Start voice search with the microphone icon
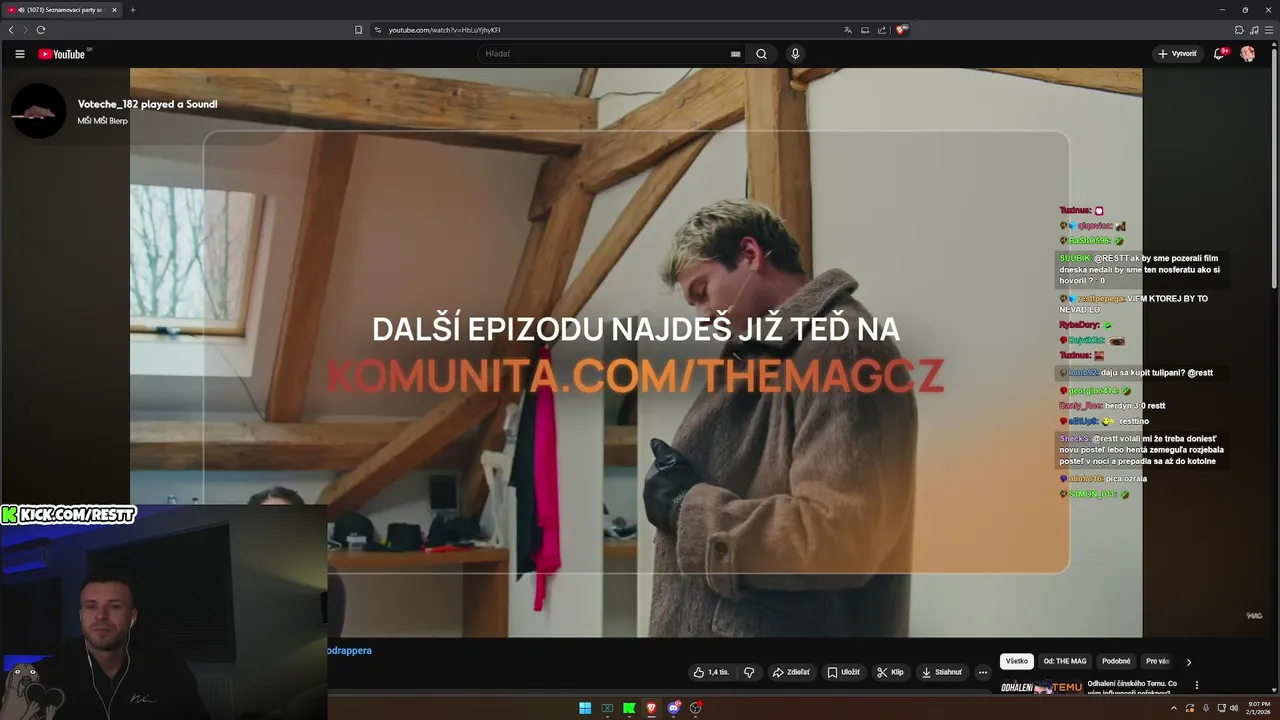Screen dimensions: 1280x720 [795, 54]
